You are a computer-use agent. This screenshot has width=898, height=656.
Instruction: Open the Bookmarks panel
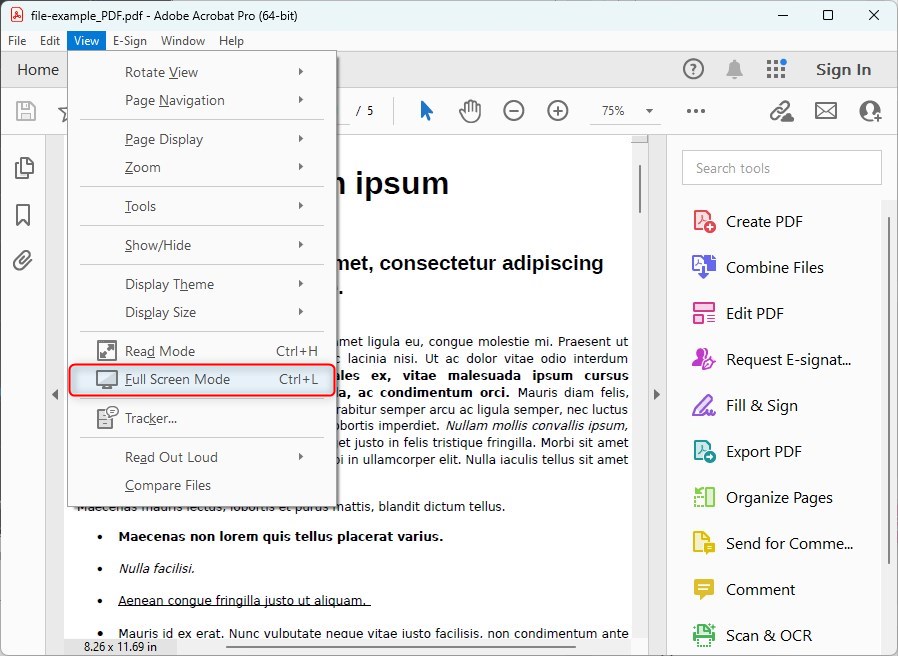tap(24, 214)
